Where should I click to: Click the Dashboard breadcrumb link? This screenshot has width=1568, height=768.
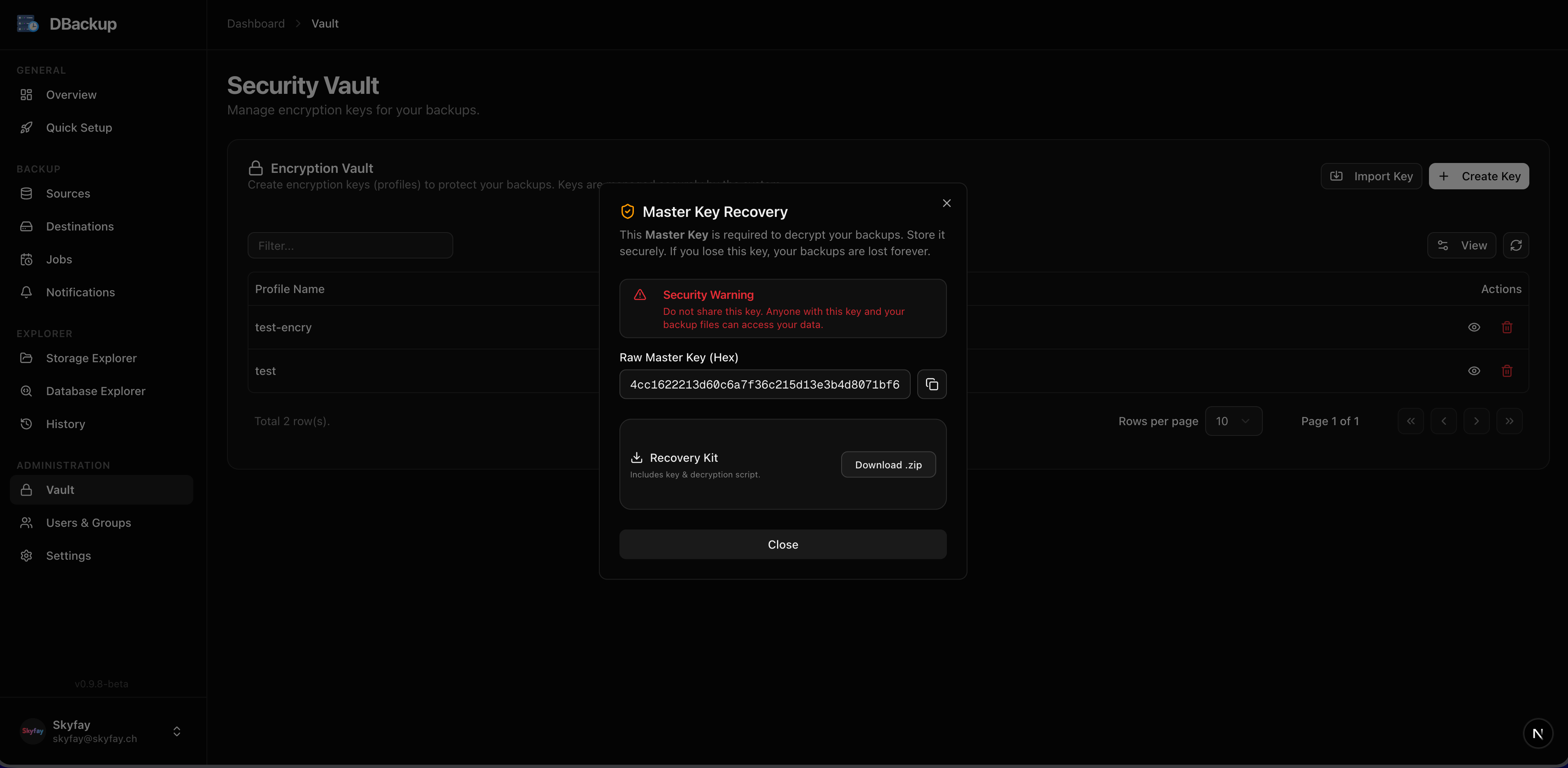(256, 24)
